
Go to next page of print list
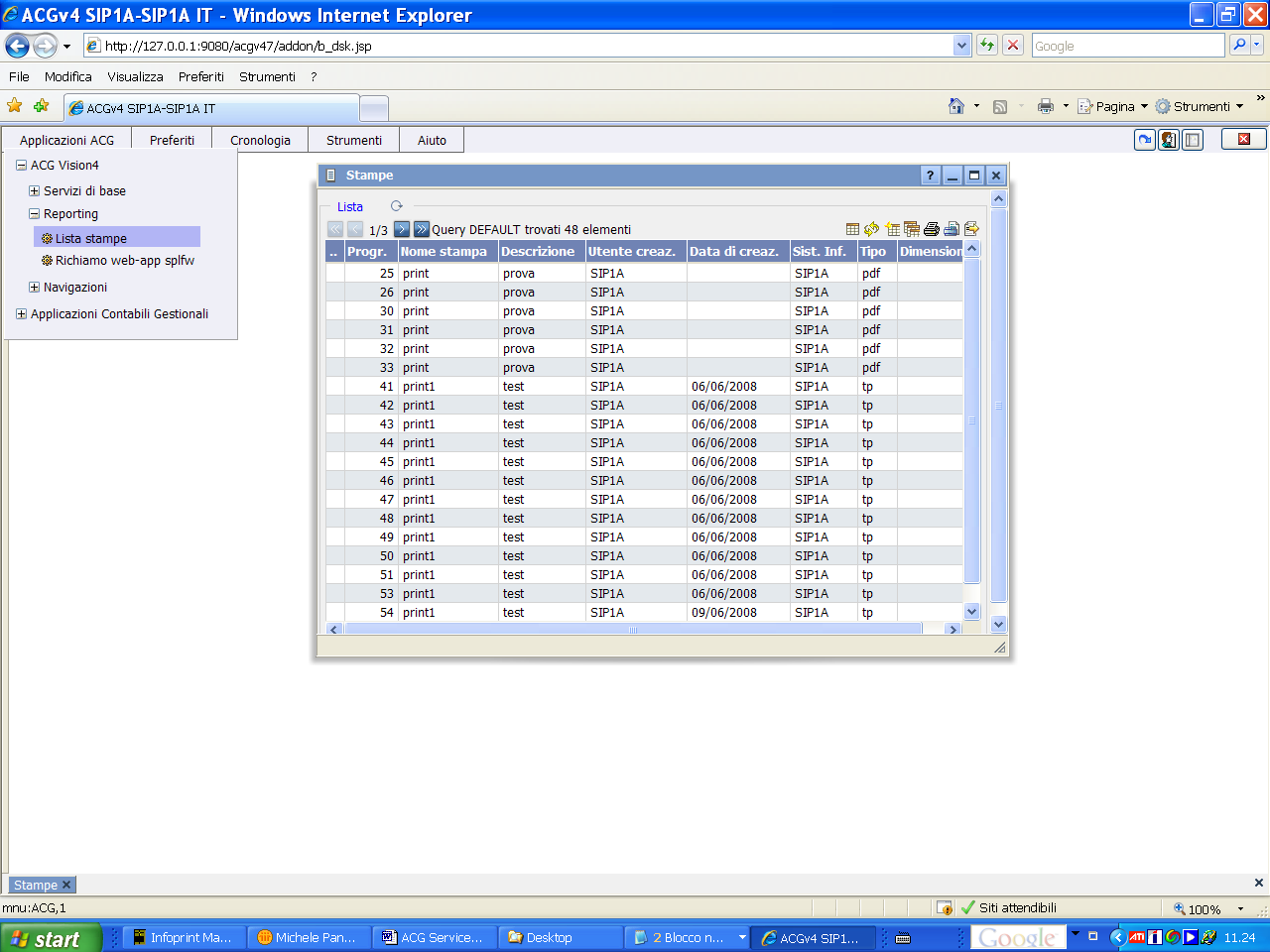click(402, 229)
